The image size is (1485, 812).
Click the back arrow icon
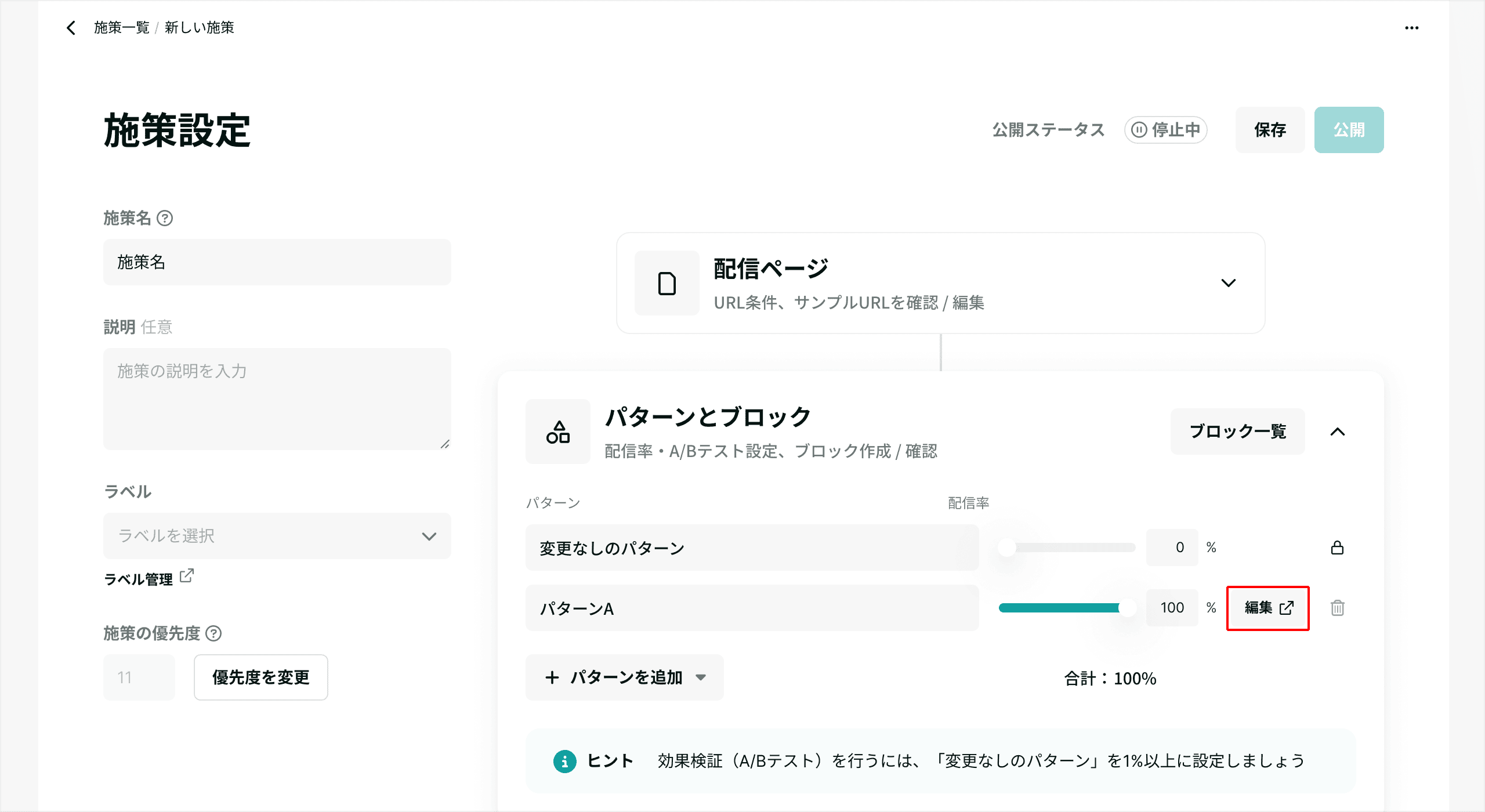(71, 27)
